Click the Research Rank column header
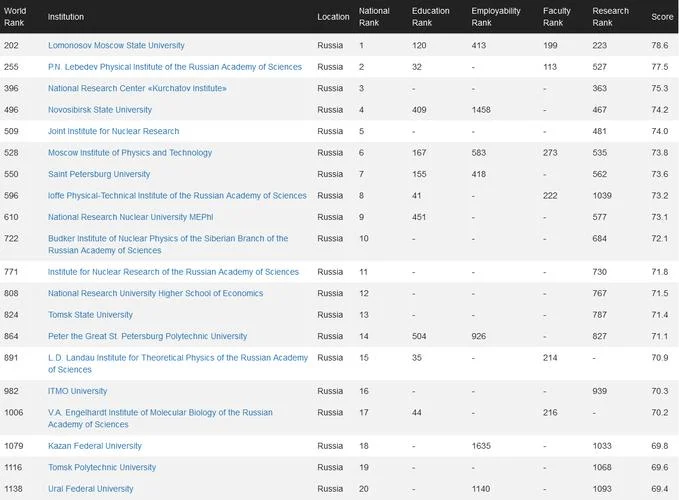 [611, 17]
